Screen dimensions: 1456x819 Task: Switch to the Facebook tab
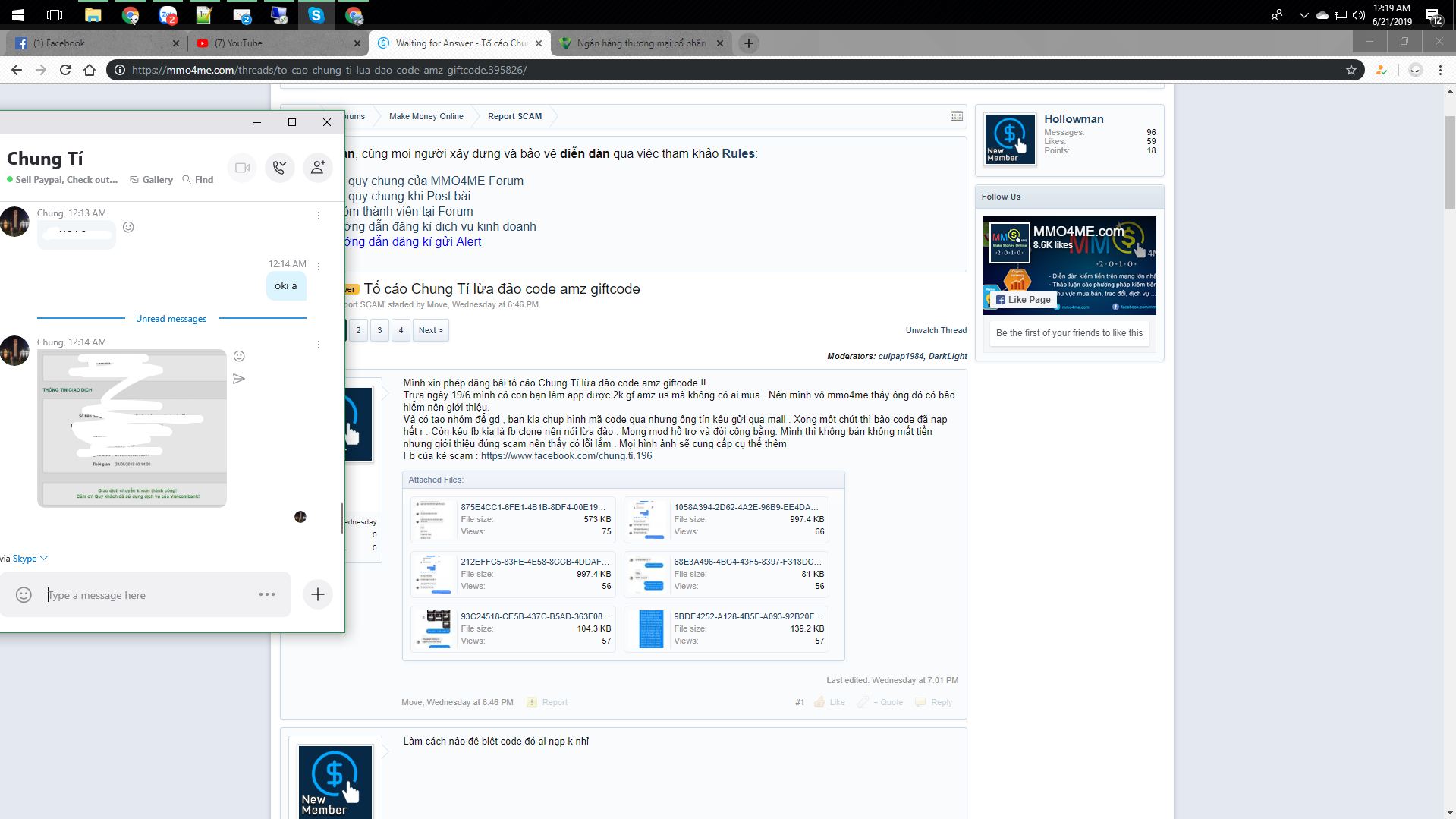(x=96, y=43)
